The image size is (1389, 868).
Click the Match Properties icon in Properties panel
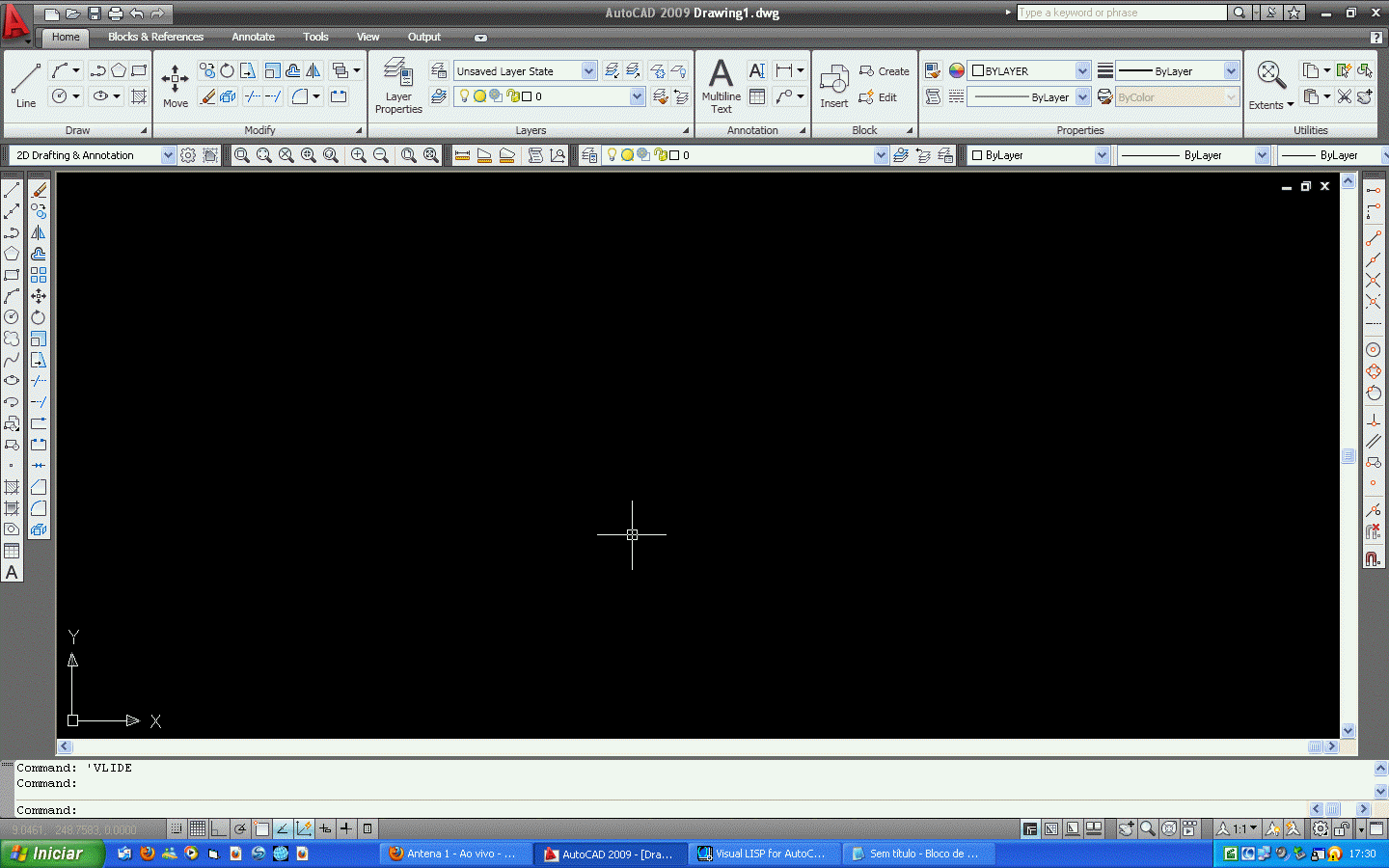pyautogui.click(x=933, y=70)
